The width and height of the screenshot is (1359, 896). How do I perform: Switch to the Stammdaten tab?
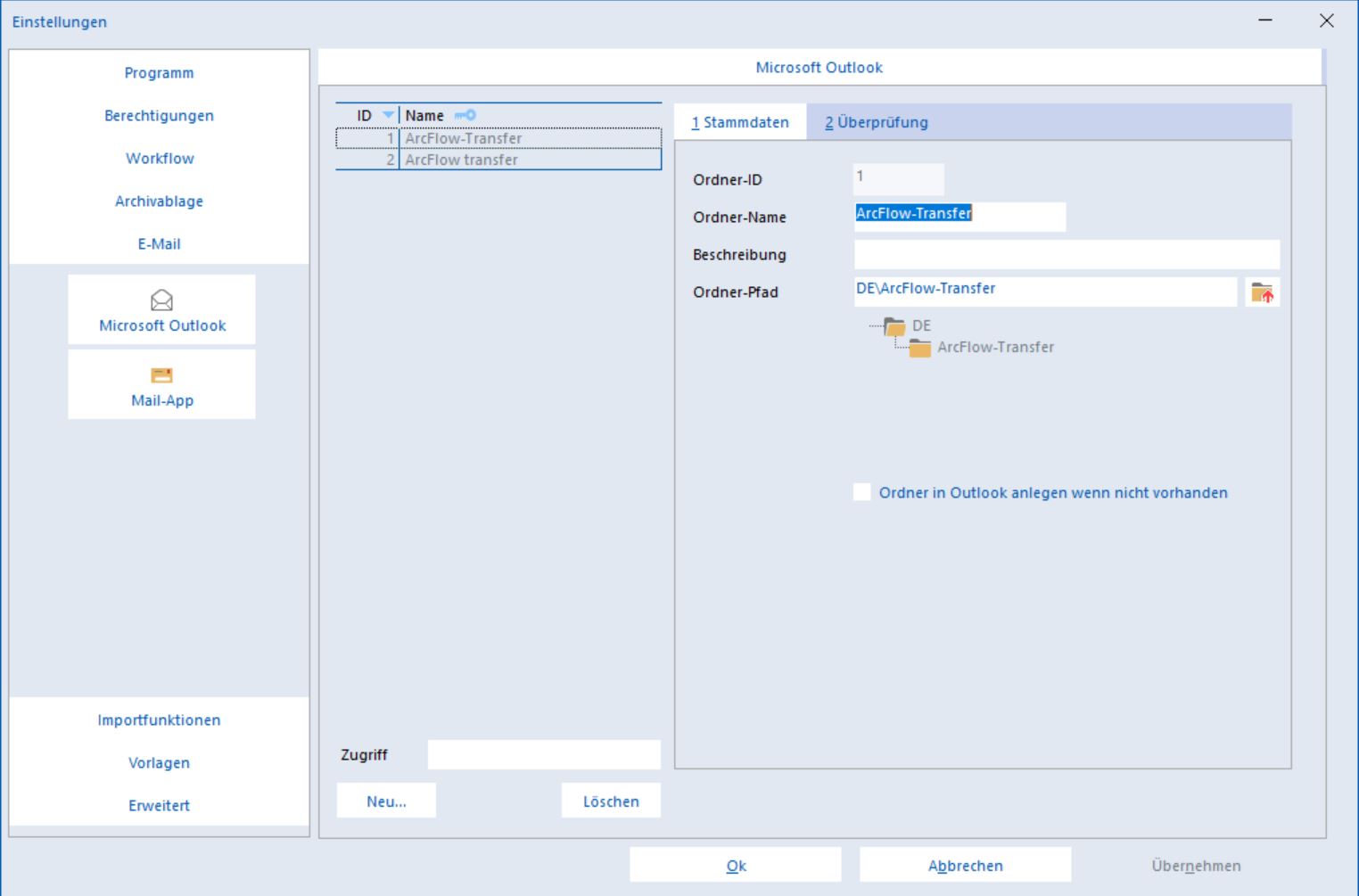point(740,122)
